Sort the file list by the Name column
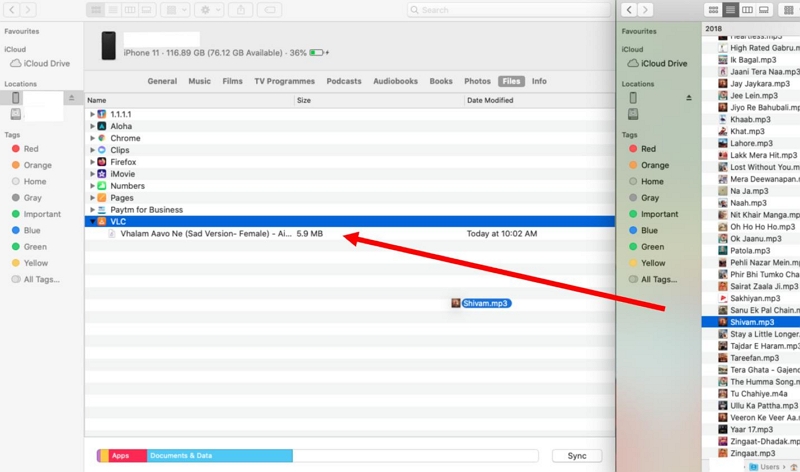Image resolution: width=800 pixels, height=472 pixels. coord(189,100)
